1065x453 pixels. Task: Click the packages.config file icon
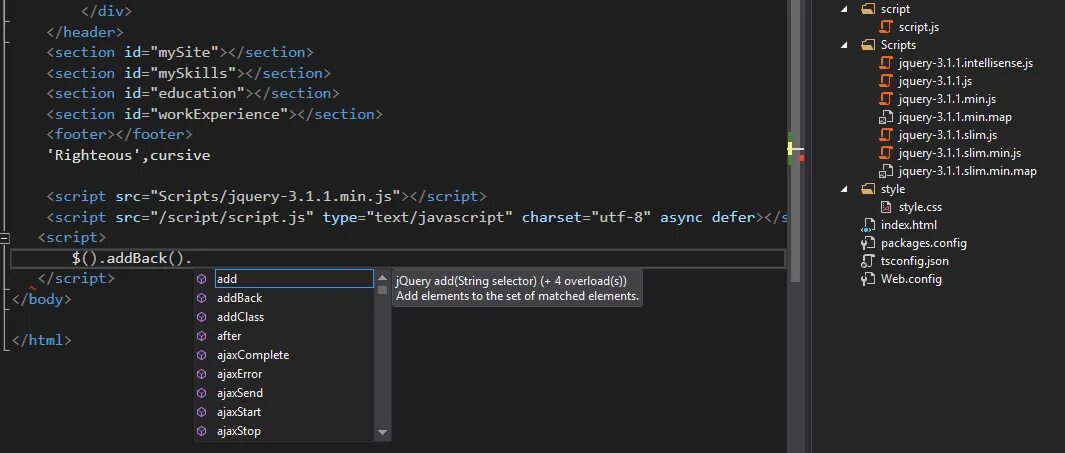[x=868, y=243]
